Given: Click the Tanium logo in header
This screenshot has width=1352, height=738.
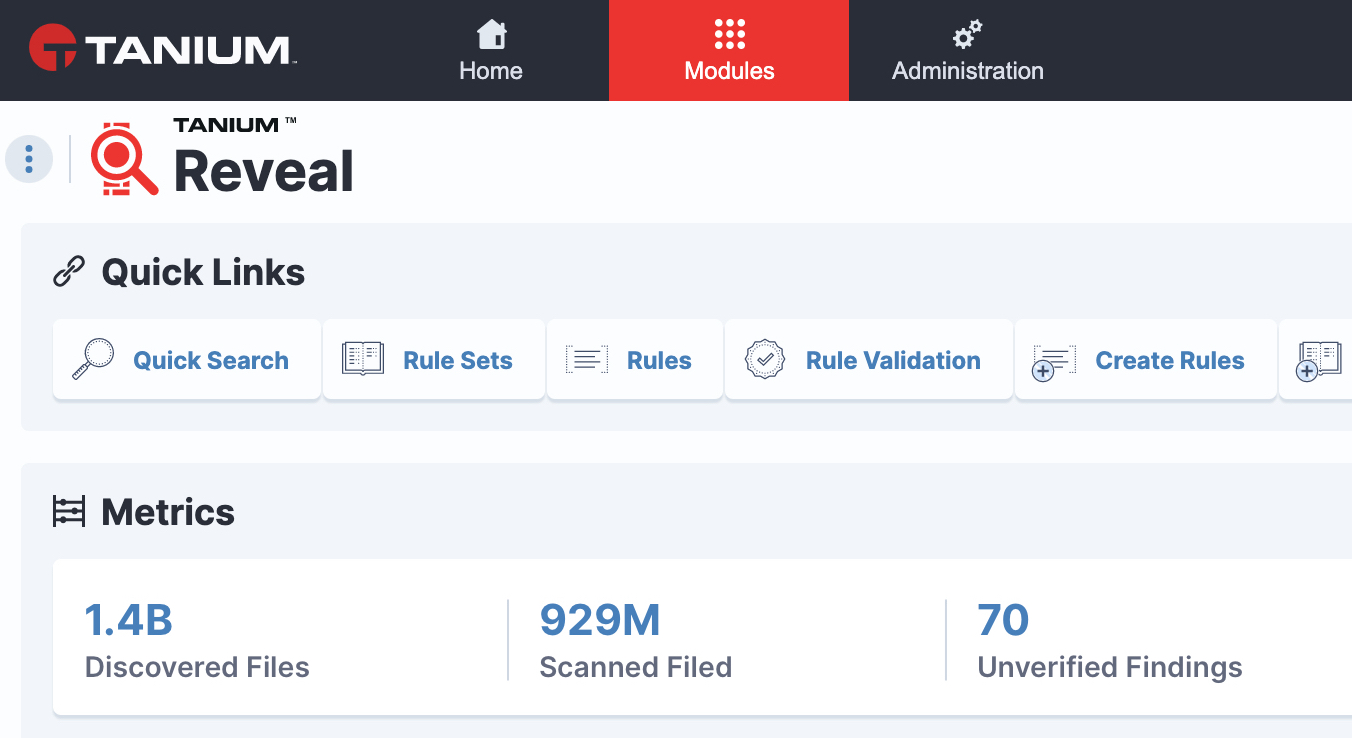Looking at the screenshot, I should (161, 50).
